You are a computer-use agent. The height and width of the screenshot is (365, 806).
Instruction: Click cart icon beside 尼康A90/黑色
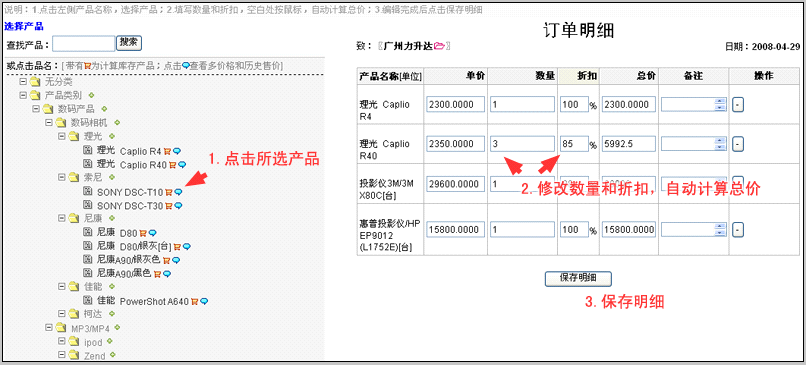pos(157,274)
